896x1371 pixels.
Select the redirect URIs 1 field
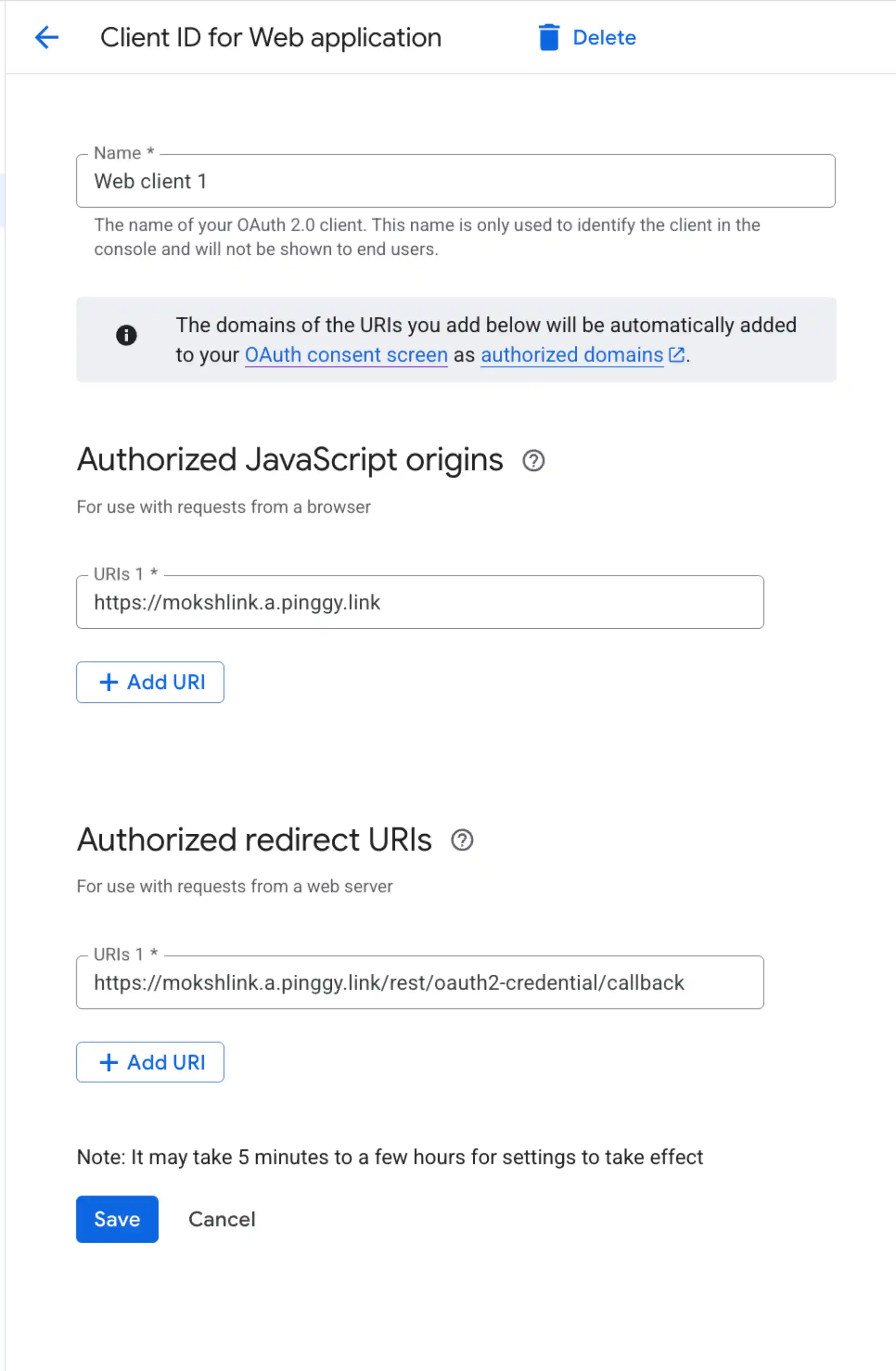point(420,982)
